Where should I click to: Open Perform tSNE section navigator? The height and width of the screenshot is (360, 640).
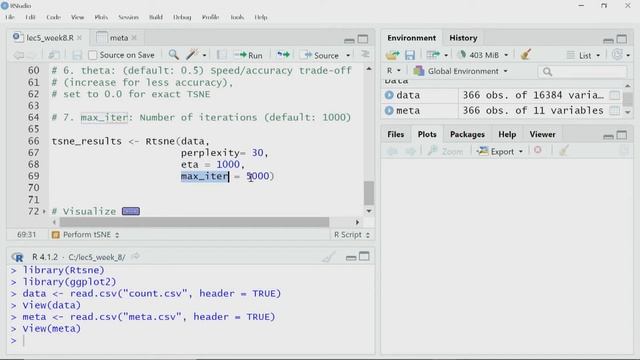(85, 235)
